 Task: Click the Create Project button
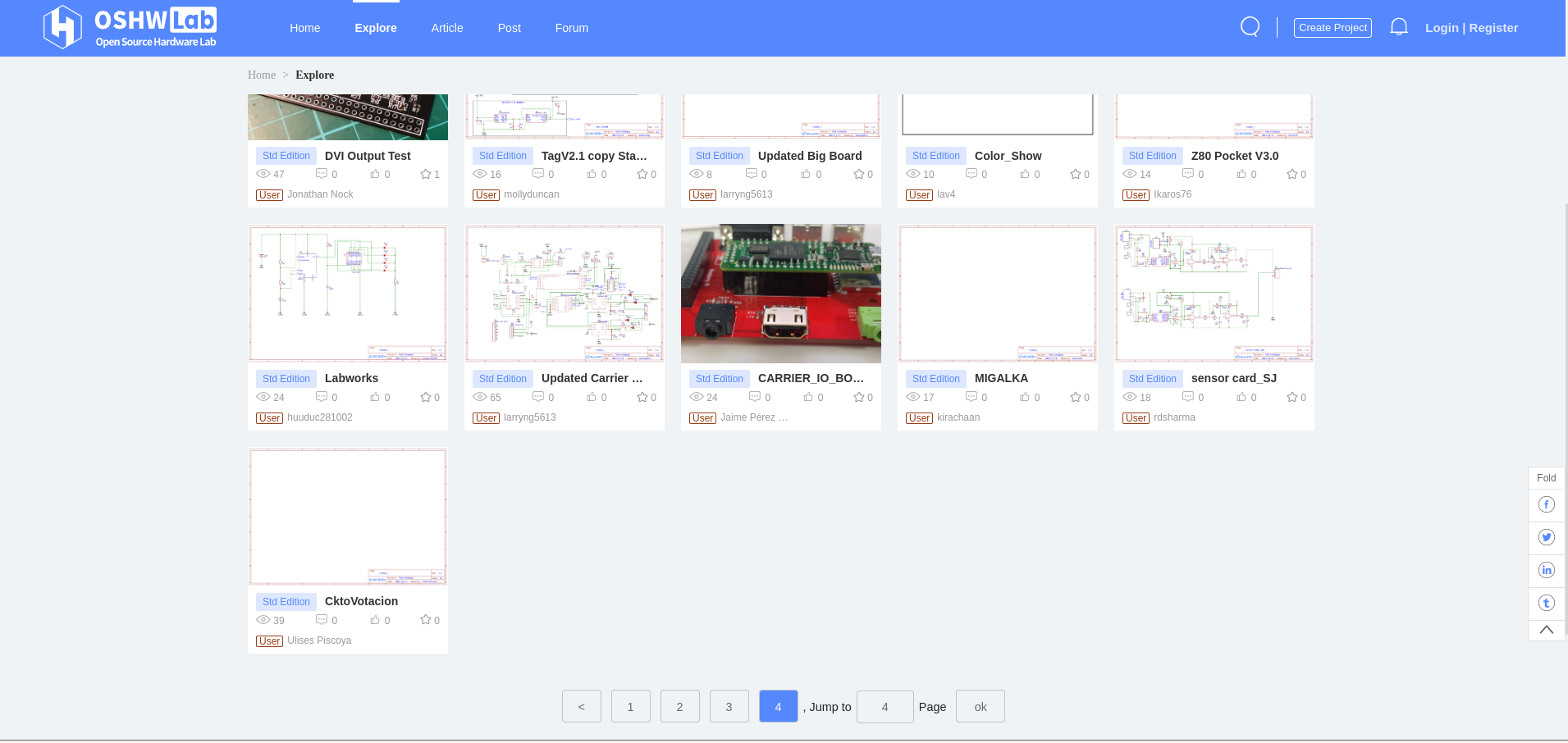click(1333, 28)
